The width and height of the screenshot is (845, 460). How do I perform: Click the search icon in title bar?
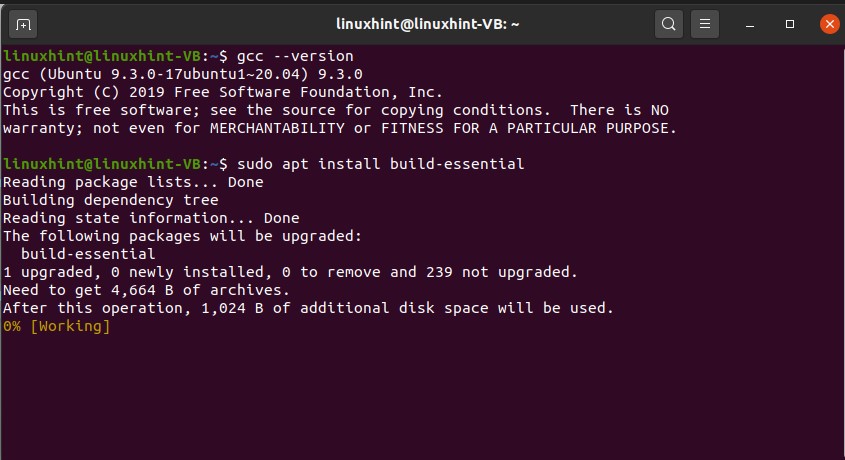click(x=668, y=23)
